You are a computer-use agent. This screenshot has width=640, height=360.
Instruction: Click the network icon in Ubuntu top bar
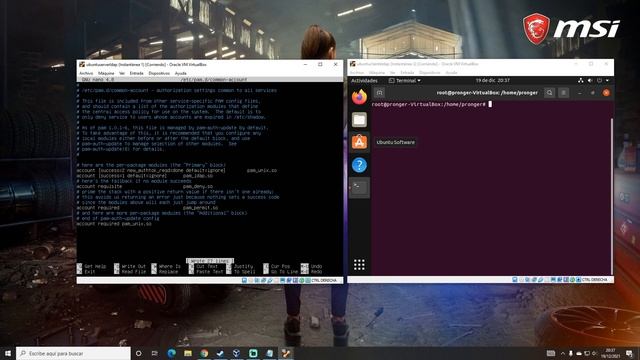[x=580, y=80]
